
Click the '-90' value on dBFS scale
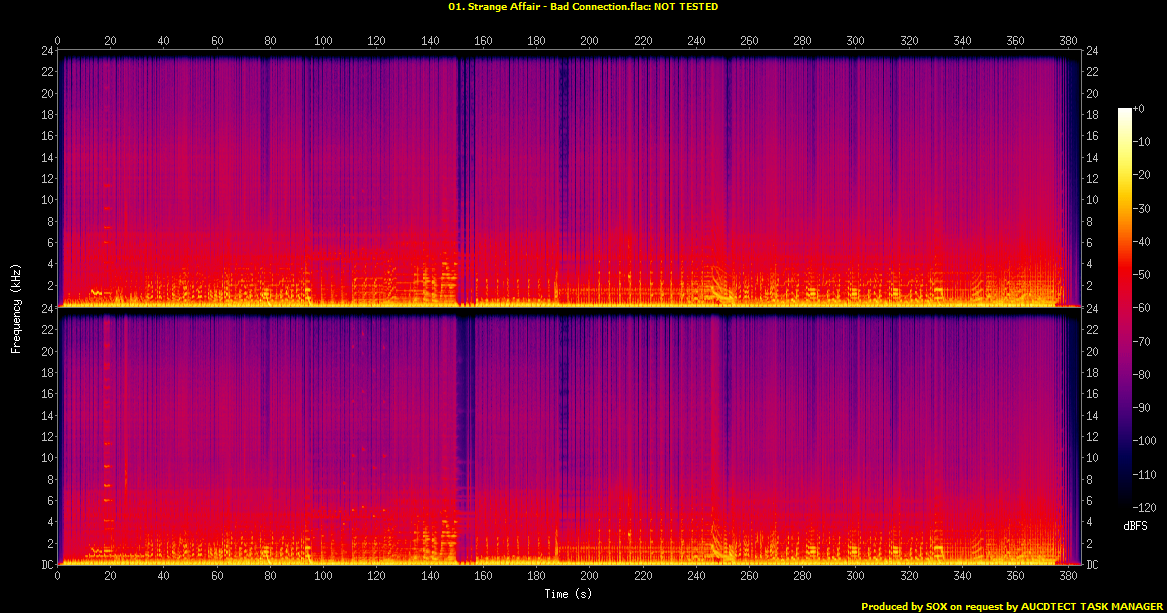(1141, 408)
